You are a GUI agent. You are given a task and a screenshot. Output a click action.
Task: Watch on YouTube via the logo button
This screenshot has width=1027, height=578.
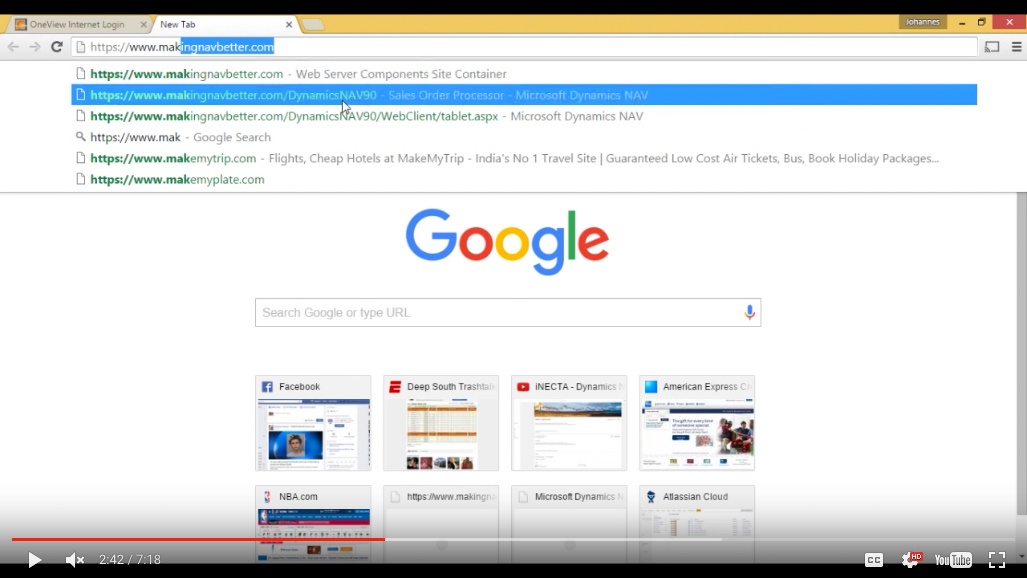point(953,560)
